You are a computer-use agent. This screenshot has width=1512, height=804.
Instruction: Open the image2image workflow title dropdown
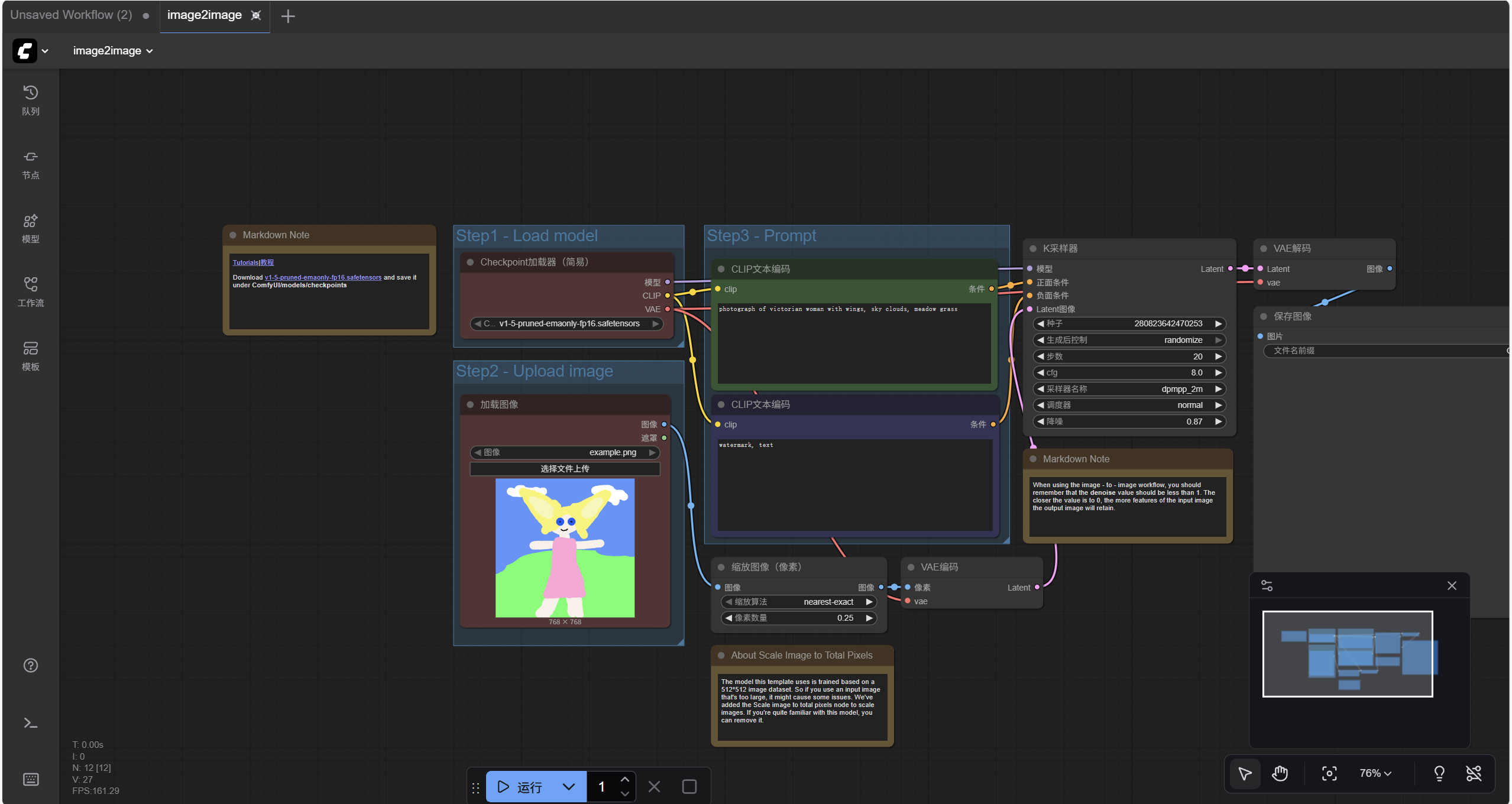[x=112, y=51]
